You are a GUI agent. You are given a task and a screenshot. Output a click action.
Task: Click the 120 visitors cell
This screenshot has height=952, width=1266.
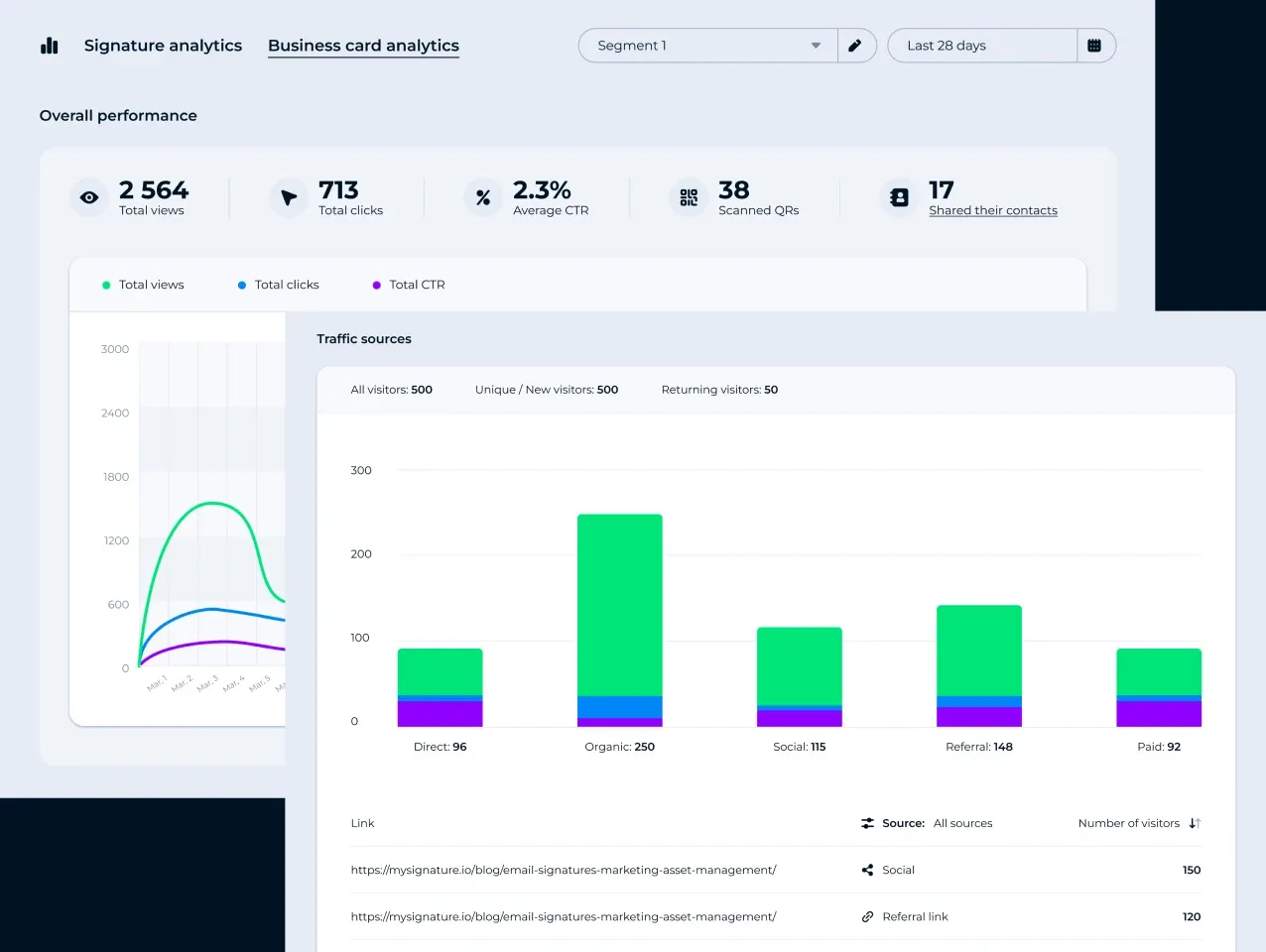point(1192,916)
